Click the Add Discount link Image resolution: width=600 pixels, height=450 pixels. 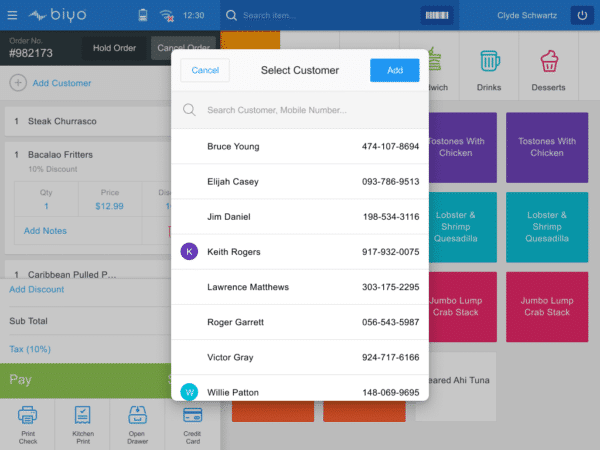click(37, 289)
